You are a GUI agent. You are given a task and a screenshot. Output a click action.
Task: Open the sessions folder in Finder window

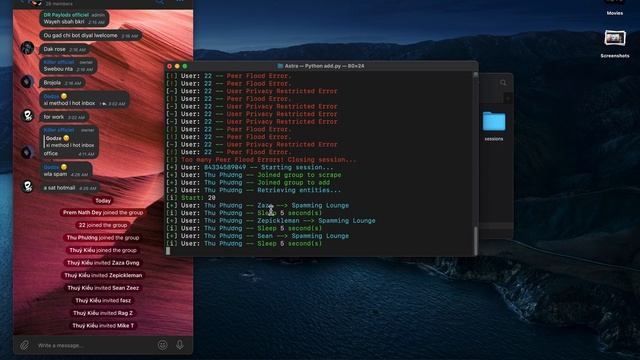494,126
